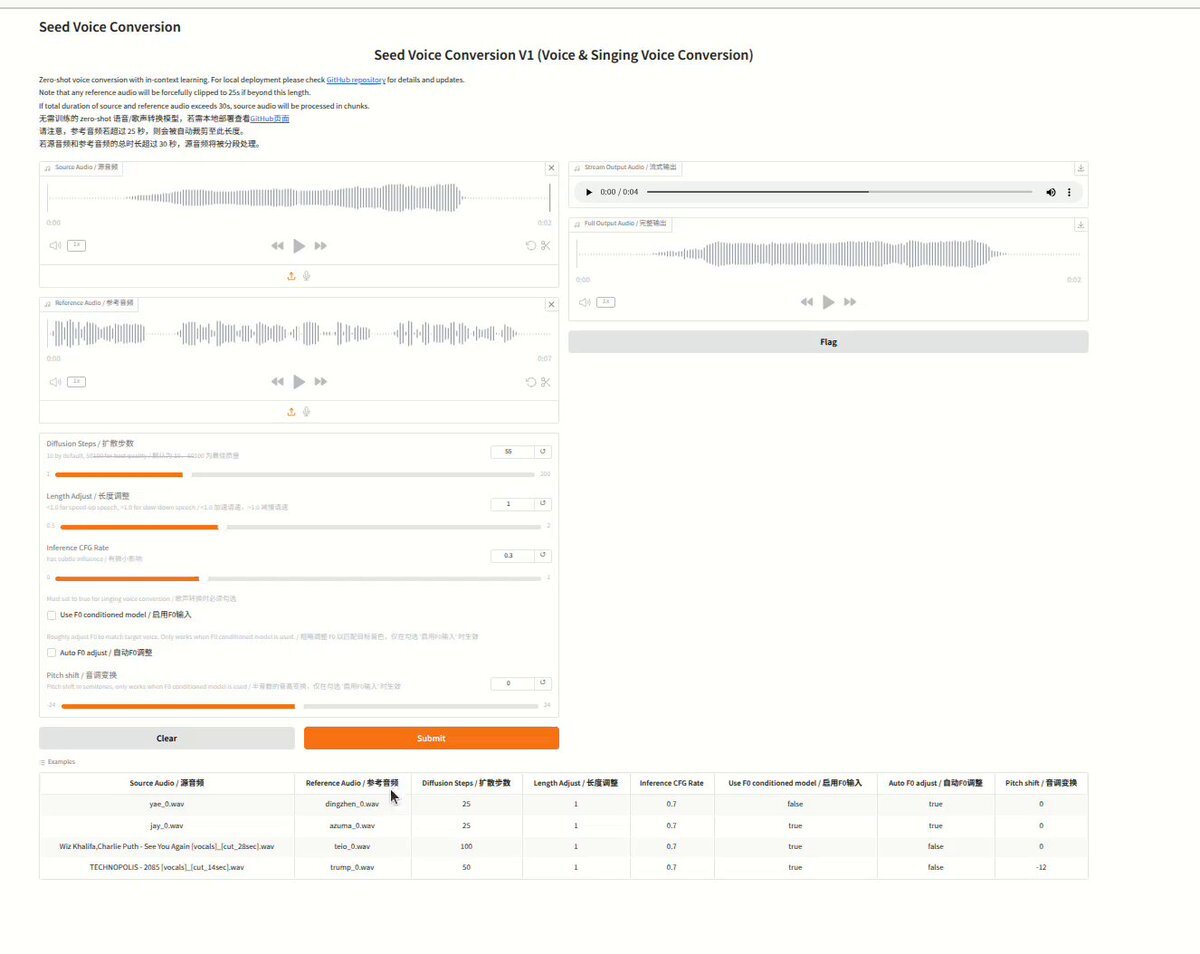Download the Full Output Audio file

[1080, 224]
